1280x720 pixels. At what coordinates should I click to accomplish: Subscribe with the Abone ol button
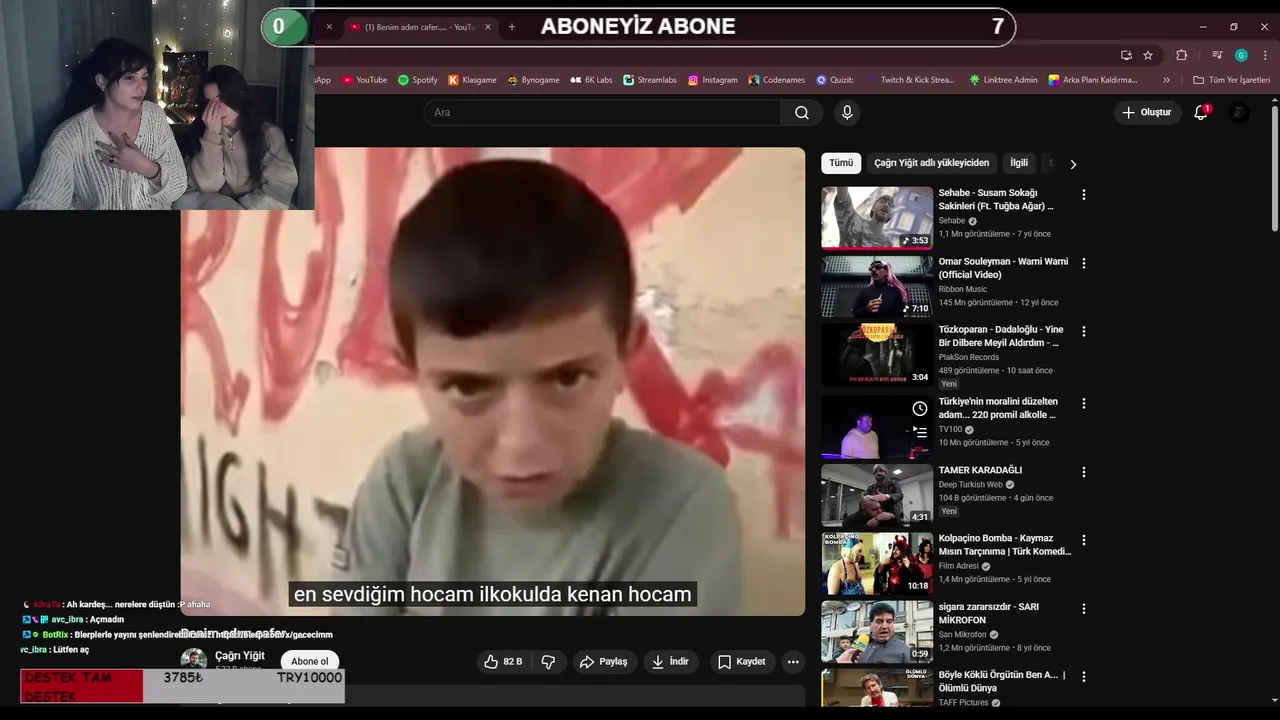[310, 661]
